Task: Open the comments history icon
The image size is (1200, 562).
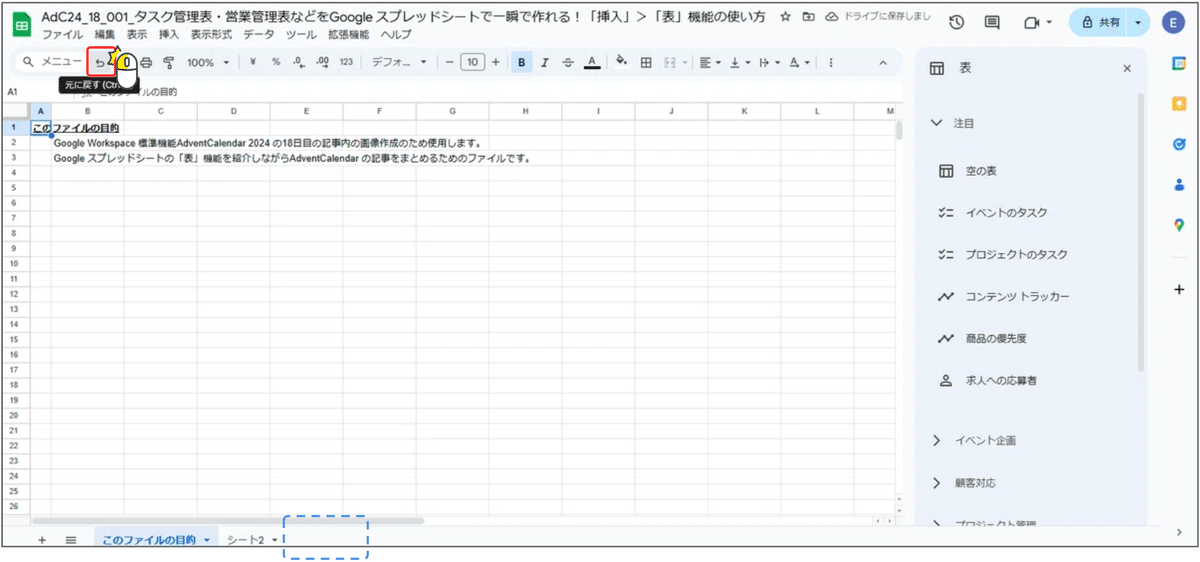Action: tap(992, 22)
